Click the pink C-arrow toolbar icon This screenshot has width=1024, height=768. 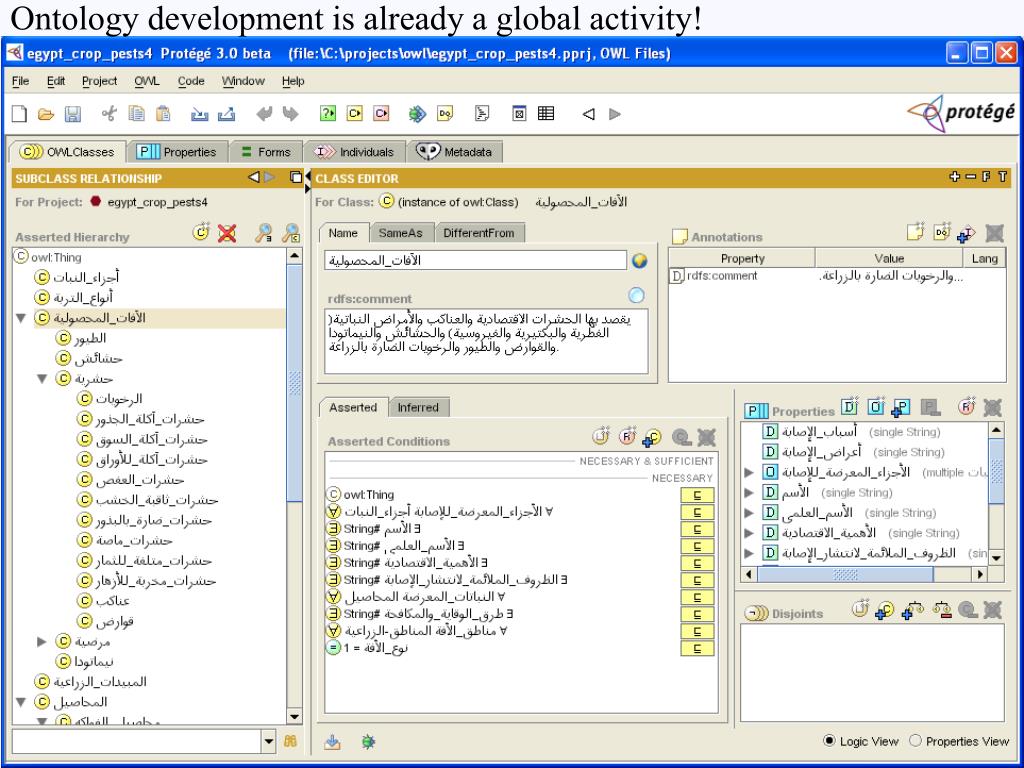point(381,114)
